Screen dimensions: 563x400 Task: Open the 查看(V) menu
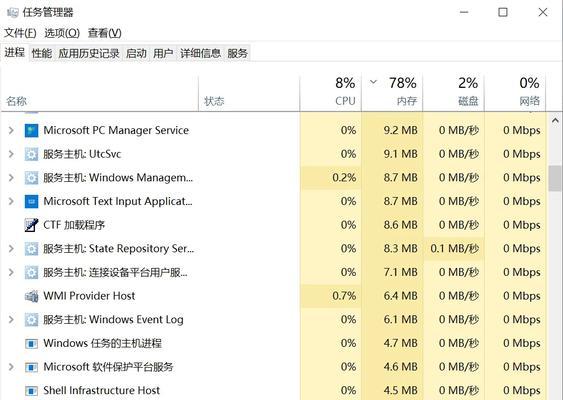coord(104,33)
